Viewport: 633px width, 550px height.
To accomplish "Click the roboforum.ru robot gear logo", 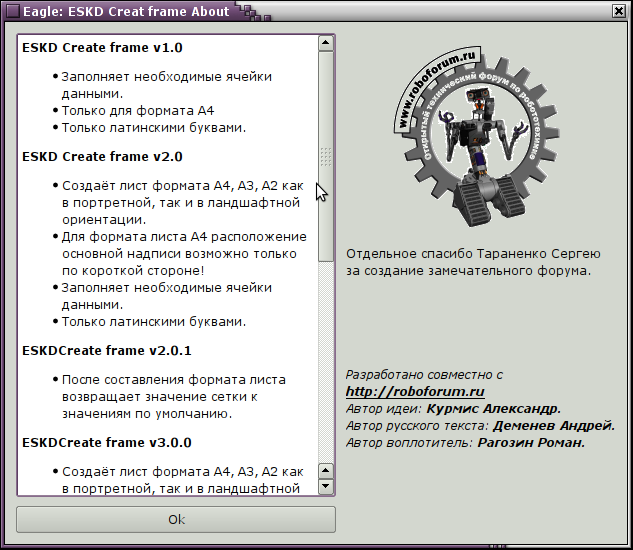I will (476, 135).
